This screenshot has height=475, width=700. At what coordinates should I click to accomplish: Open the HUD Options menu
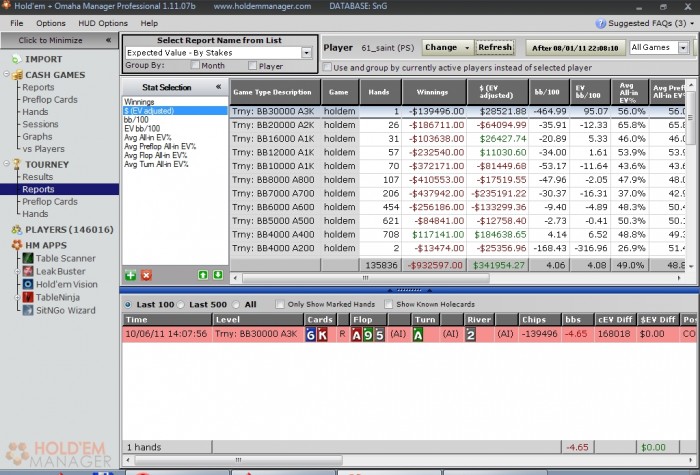103,23
